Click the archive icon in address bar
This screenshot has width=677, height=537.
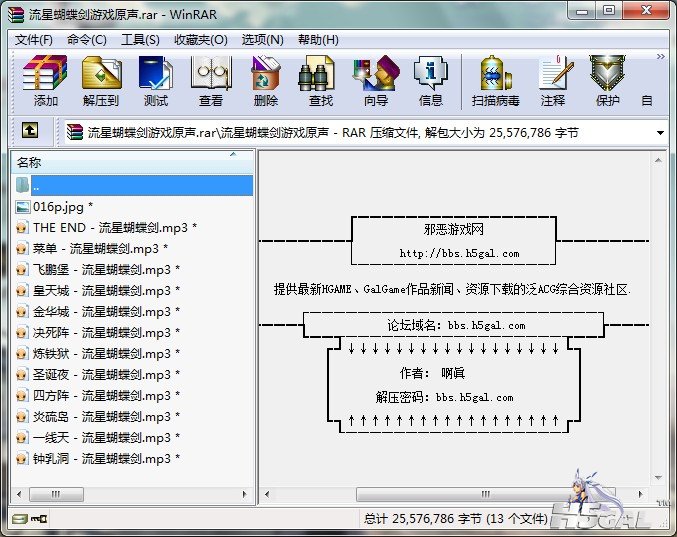[x=74, y=132]
